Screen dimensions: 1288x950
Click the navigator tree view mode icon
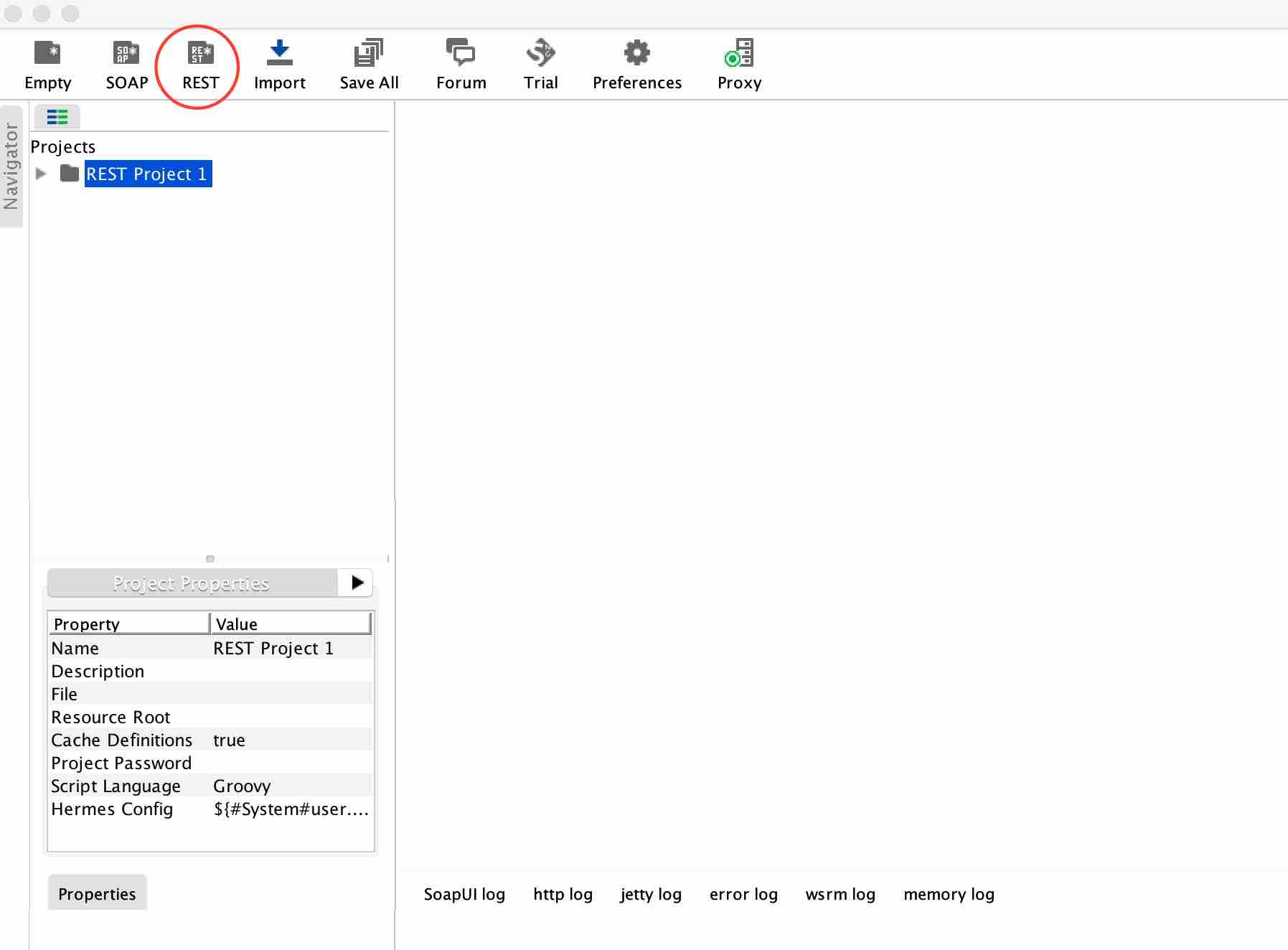(x=57, y=116)
